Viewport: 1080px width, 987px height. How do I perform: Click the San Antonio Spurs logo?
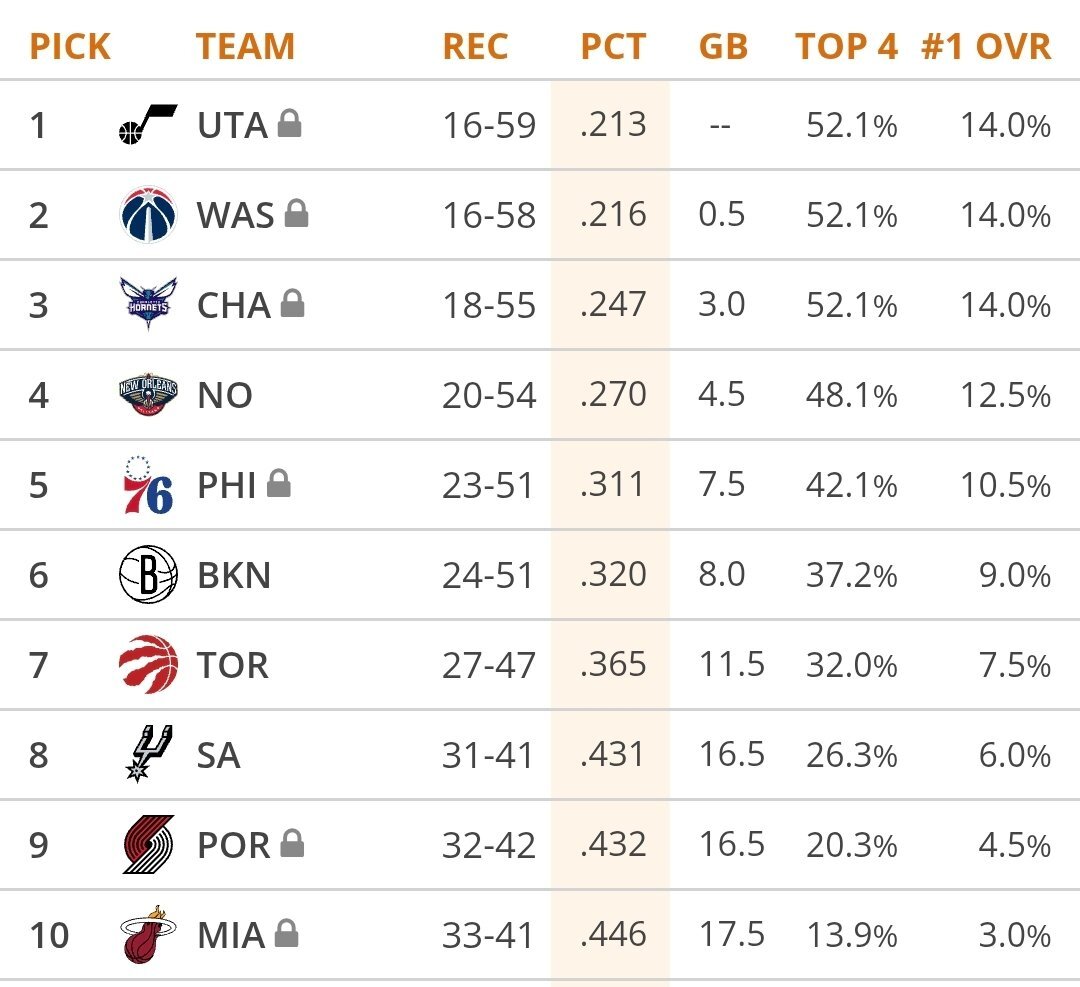pyautogui.click(x=148, y=755)
